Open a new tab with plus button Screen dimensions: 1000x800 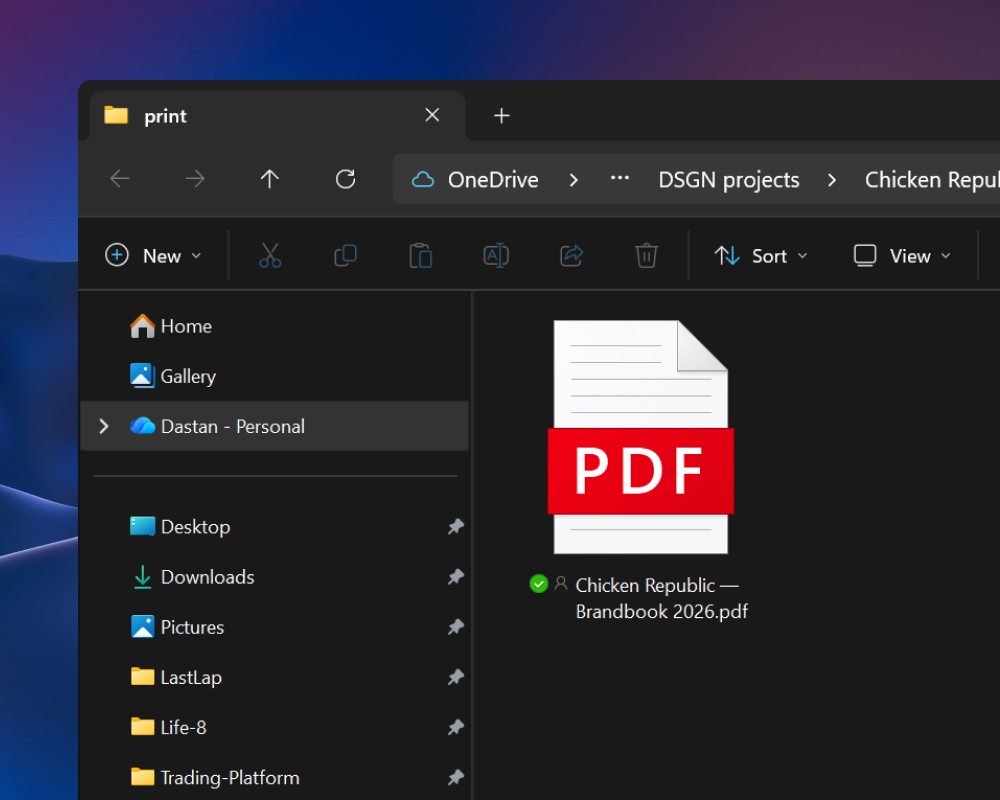[502, 115]
